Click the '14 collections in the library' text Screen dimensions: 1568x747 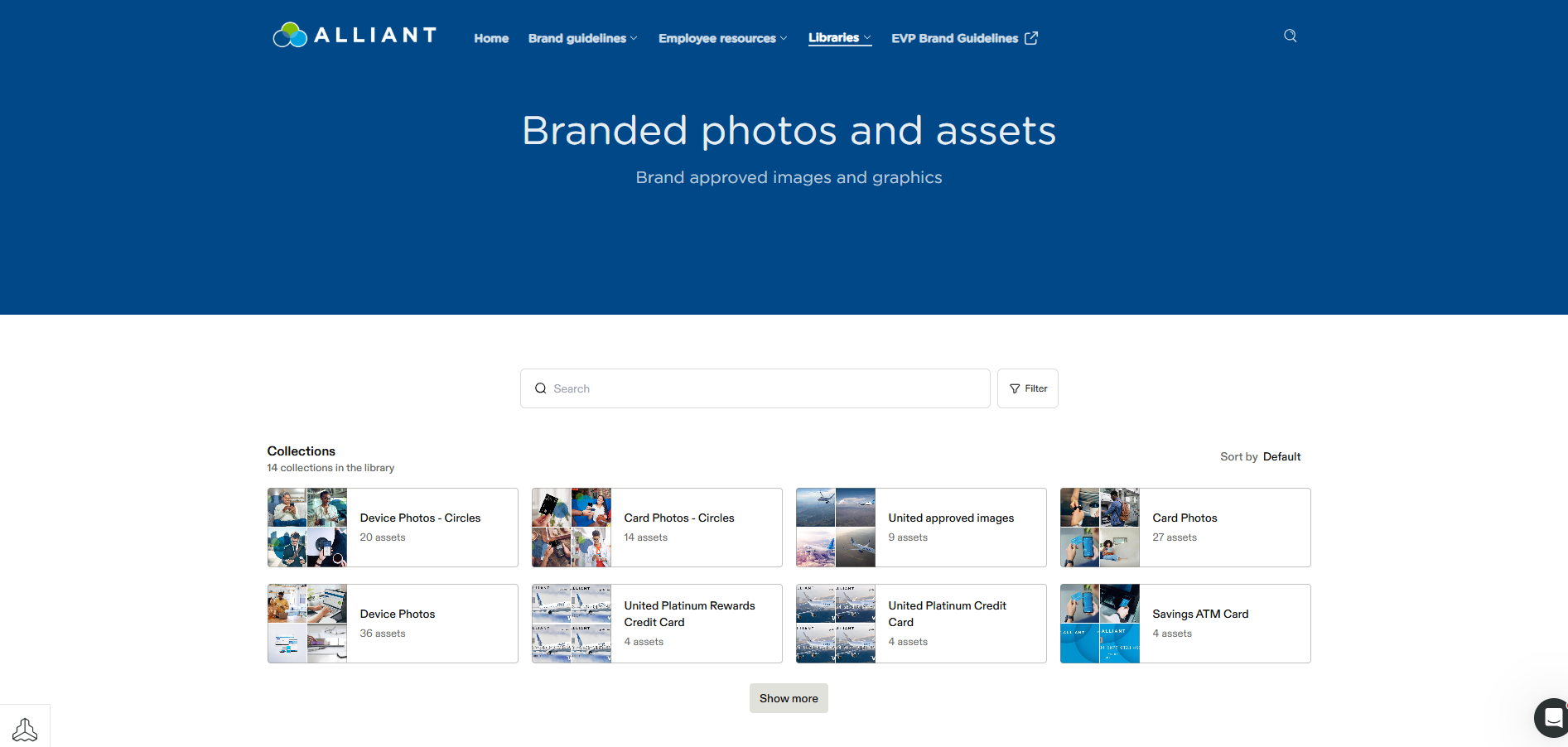point(330,468)
